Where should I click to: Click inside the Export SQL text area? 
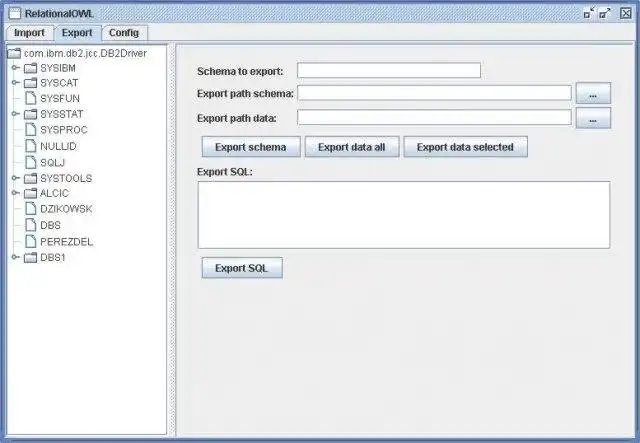tap(404, 215)
